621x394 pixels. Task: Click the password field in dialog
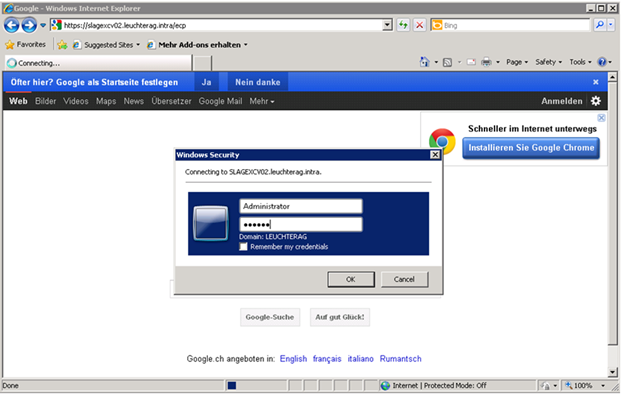pyautogui.click(x=301, y=225)
